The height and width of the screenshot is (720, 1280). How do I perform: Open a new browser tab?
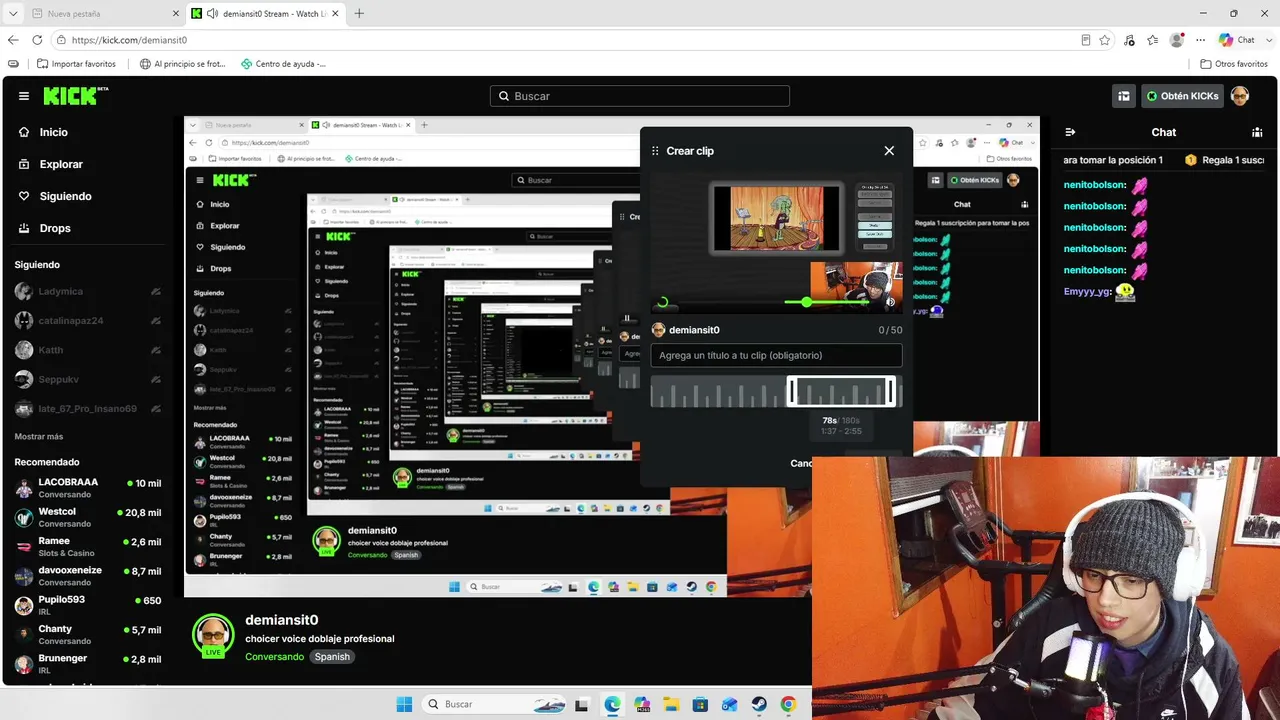click(x=359, y=13)
